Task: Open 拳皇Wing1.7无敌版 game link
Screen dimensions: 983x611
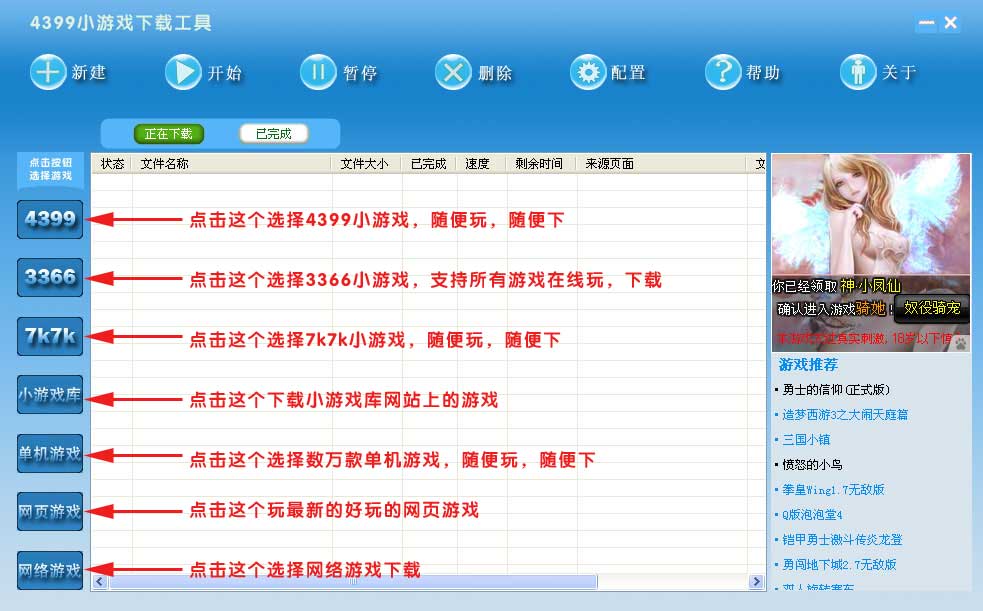Action: [833, 490]
